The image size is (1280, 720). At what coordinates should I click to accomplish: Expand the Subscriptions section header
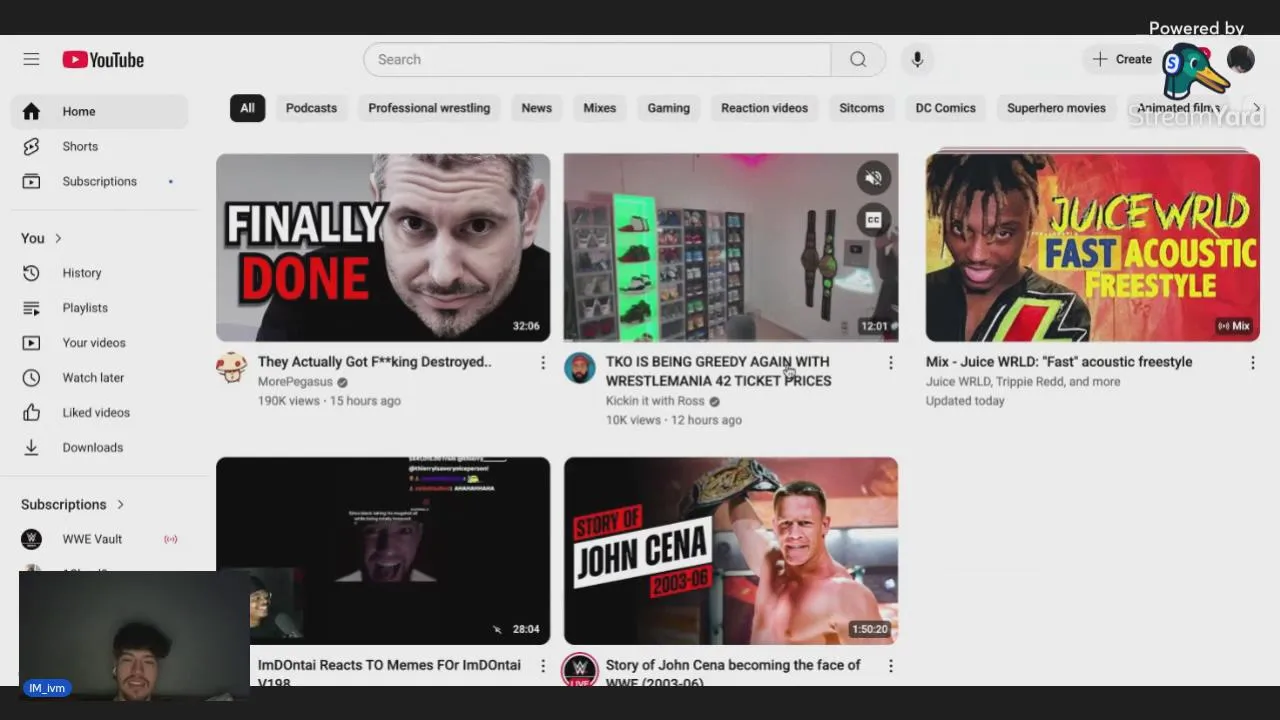coord(73,504)
